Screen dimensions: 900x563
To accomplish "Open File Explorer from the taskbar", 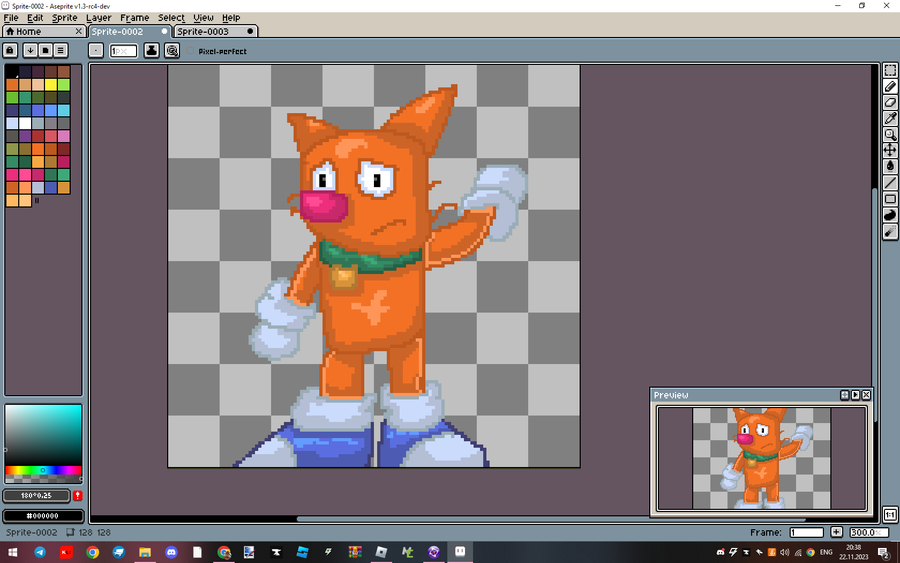I will [x=145, y=552].
